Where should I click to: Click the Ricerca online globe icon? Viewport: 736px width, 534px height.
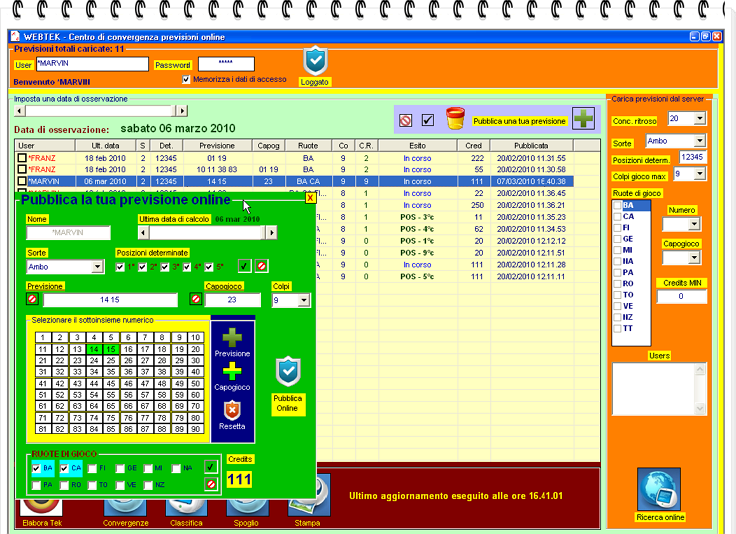click(x=659, y=489)
